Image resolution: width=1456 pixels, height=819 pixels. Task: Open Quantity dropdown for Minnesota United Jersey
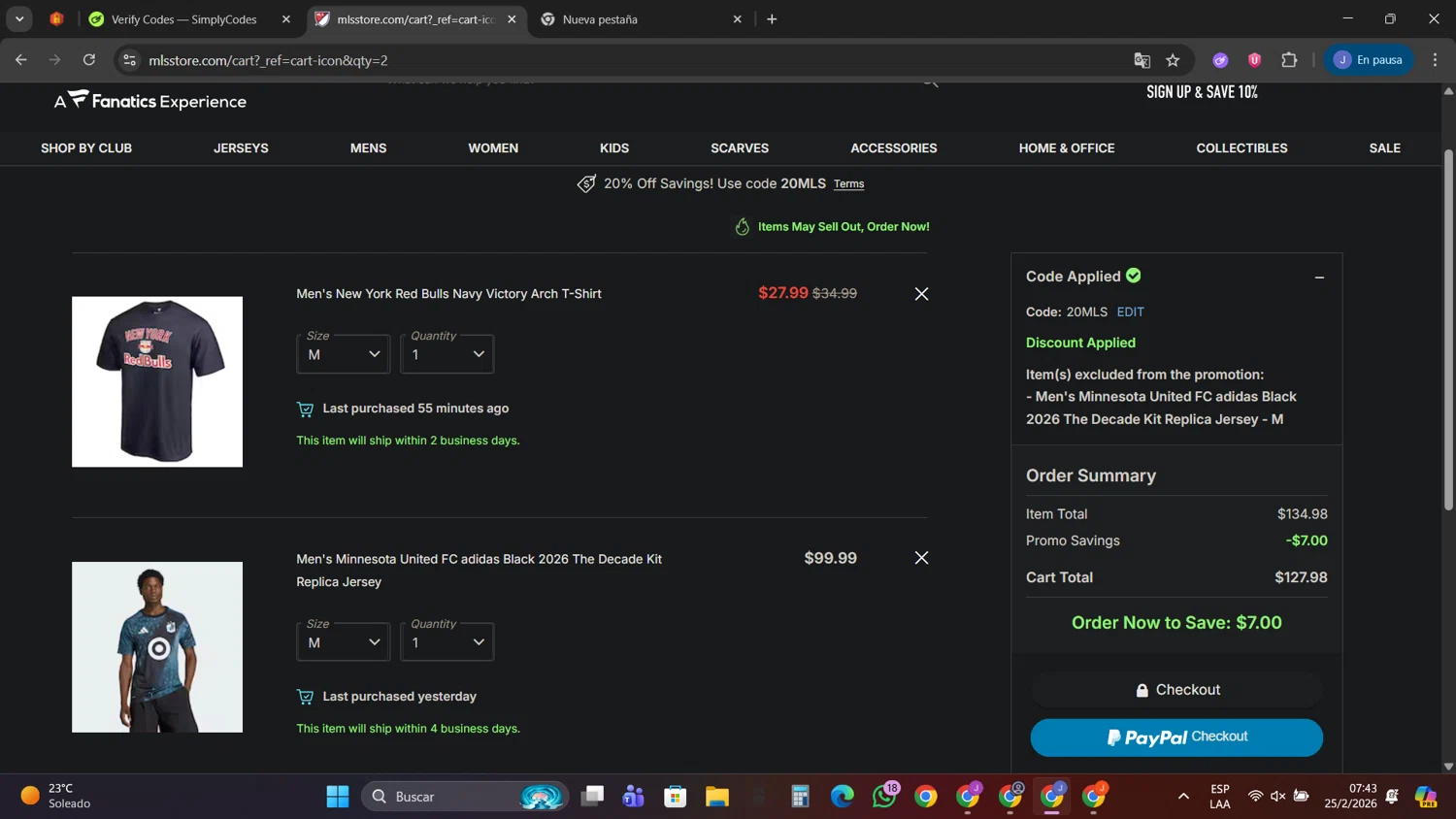pyautogui.click(x=447, y=642)
